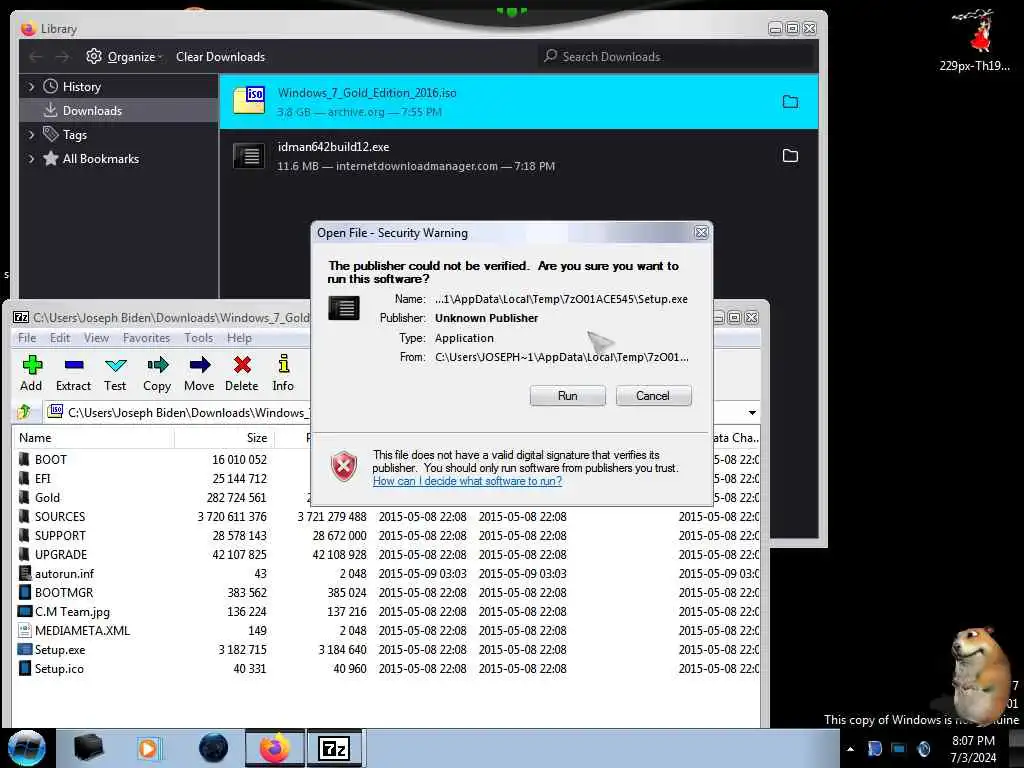Select MEDIAMETA.XML in the file list

coord(387,630)
